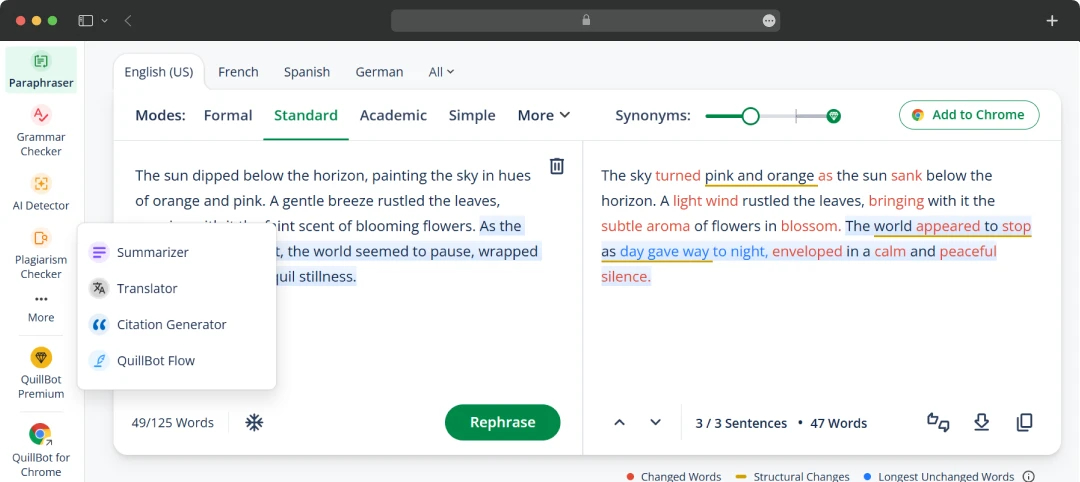
Task: Click the Synonyms slider handle
Action: [750, 116]
